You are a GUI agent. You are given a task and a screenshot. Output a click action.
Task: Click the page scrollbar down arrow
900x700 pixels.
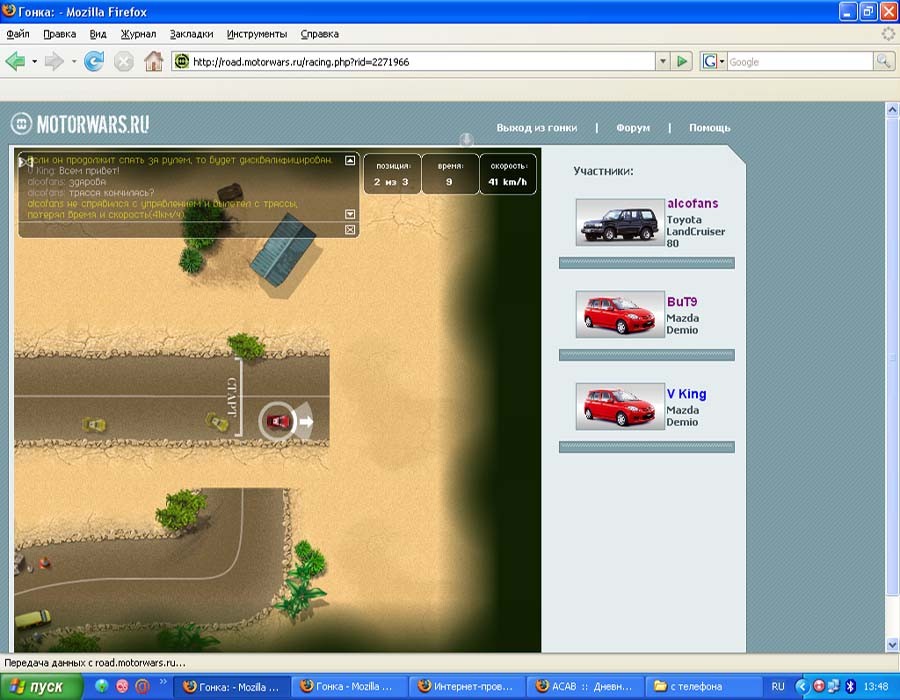(x=892, y=645)
